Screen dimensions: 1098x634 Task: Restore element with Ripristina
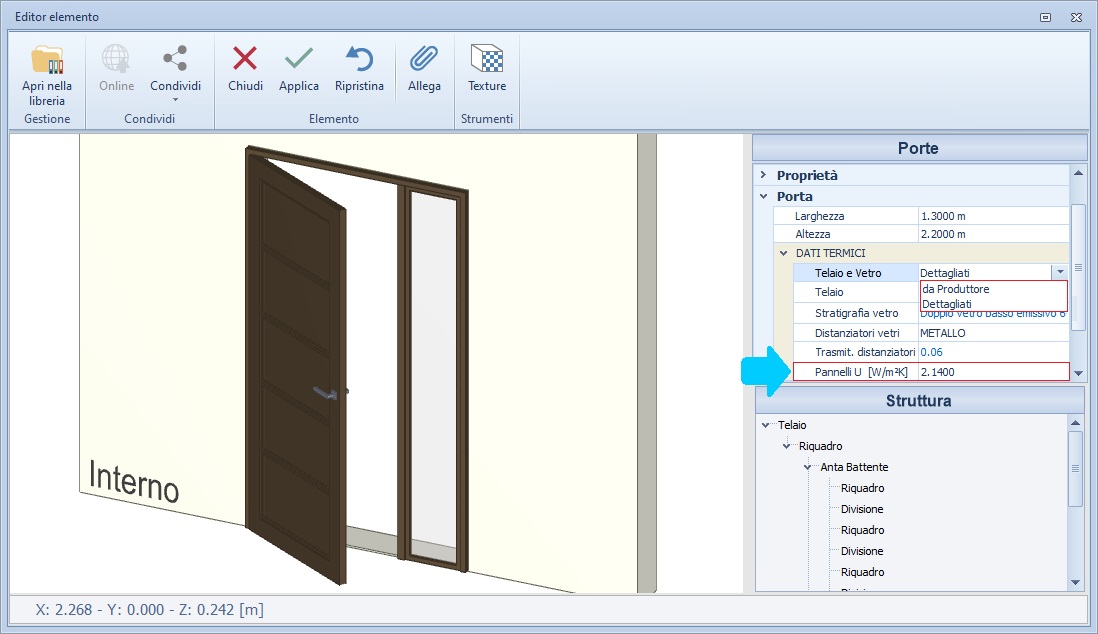(x=359, y=69)
